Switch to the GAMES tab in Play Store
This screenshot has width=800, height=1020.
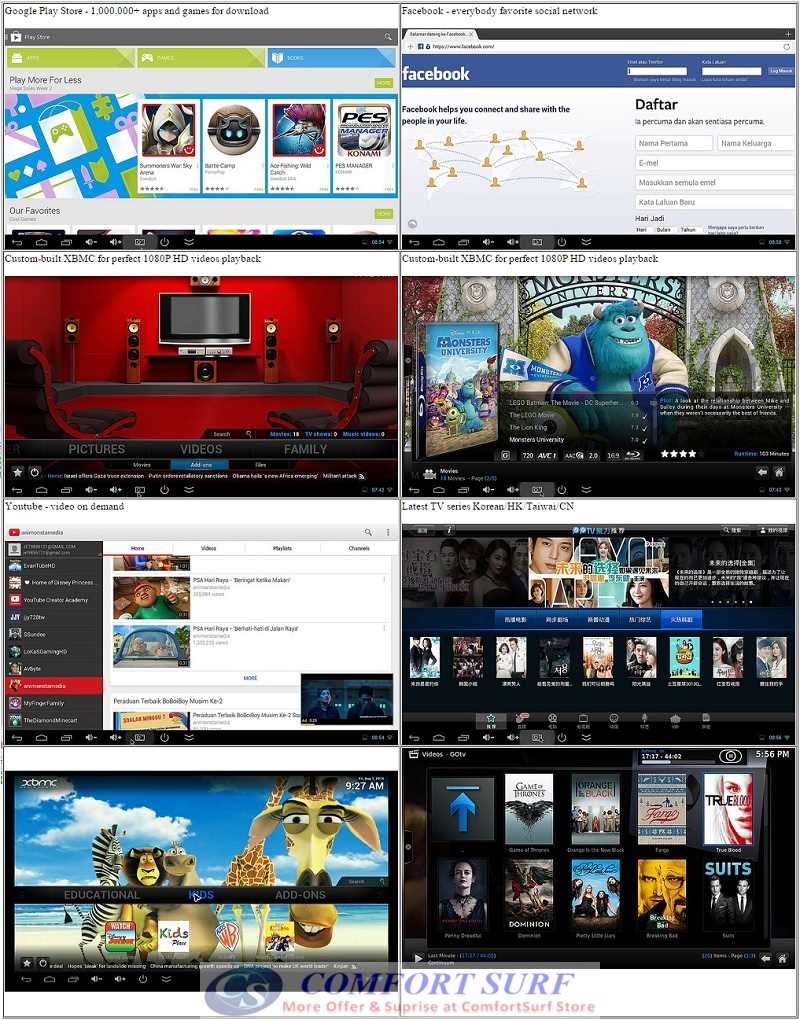coord(165,58)
